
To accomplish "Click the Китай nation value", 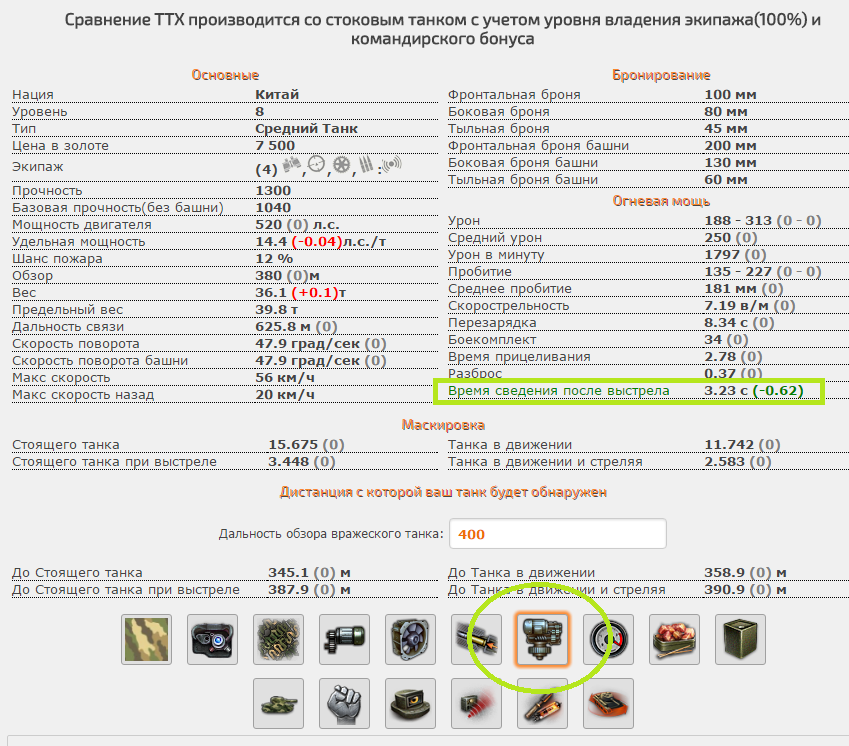I will point(277,94).
